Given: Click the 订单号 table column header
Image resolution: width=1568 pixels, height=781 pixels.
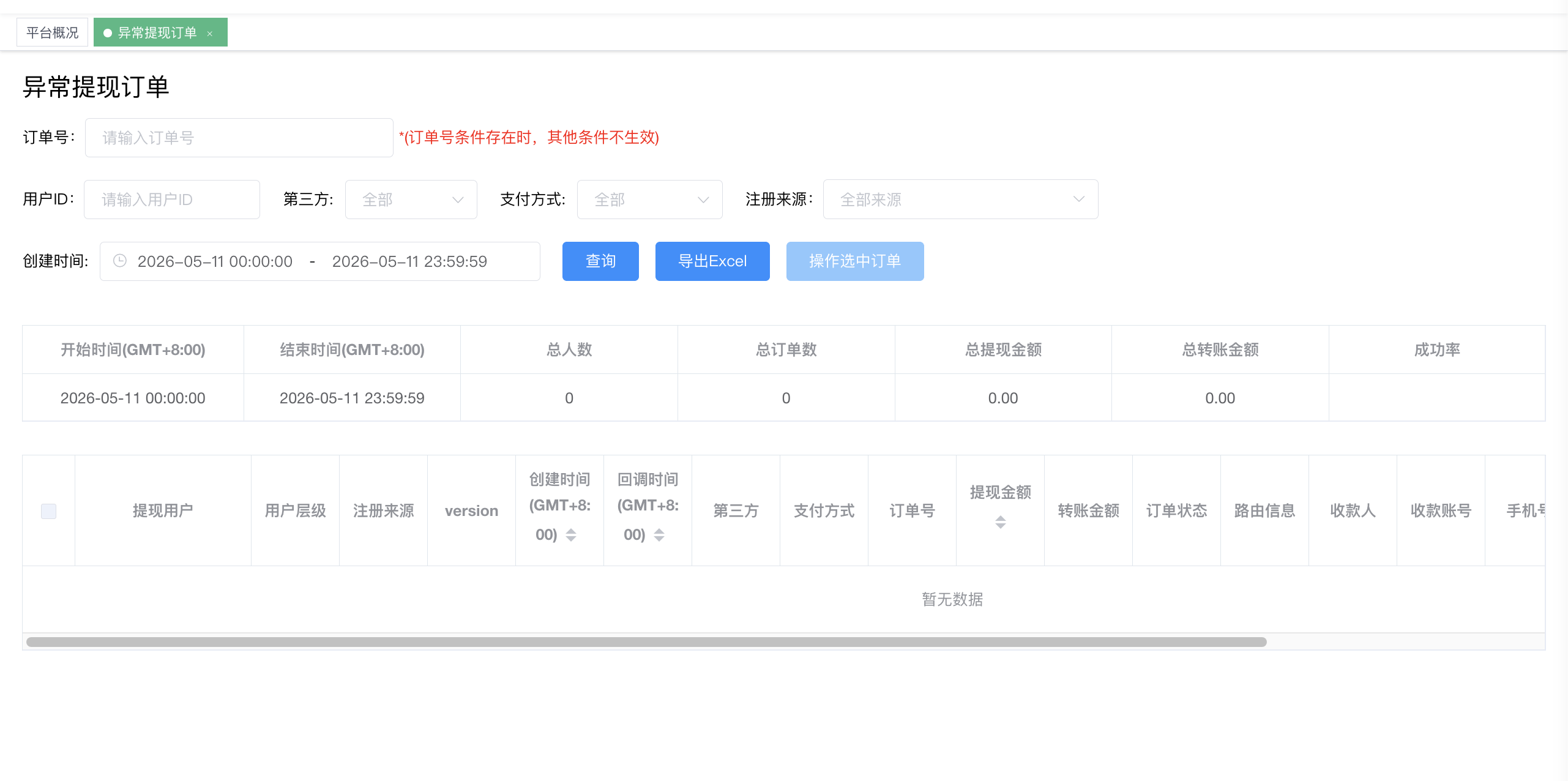Looking at the screenshot, I should (x=912, y=510).
